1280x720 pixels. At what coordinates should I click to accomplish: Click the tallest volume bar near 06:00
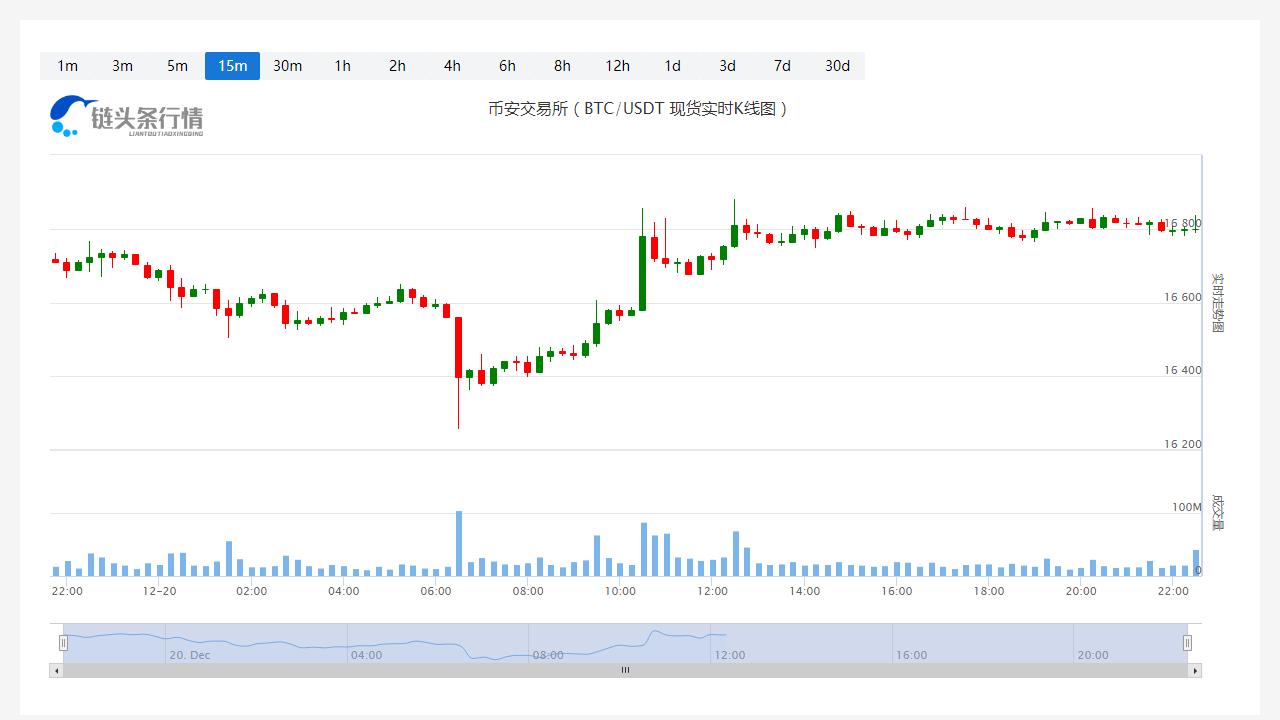click(x=459, y=544)
